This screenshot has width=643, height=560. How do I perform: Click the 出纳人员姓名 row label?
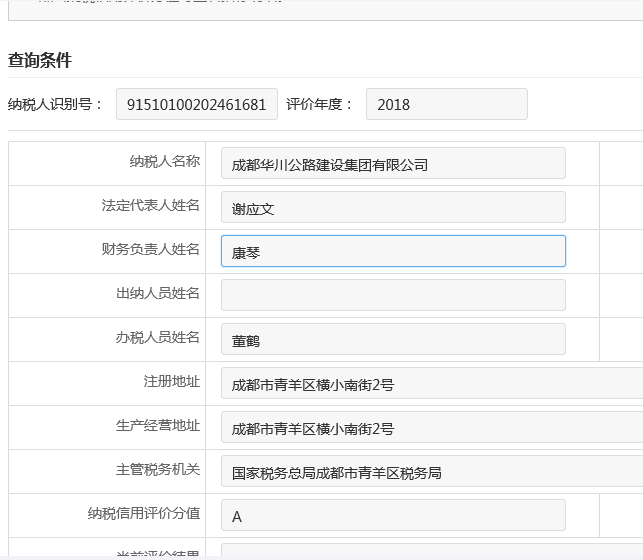(x=157, y=293)
